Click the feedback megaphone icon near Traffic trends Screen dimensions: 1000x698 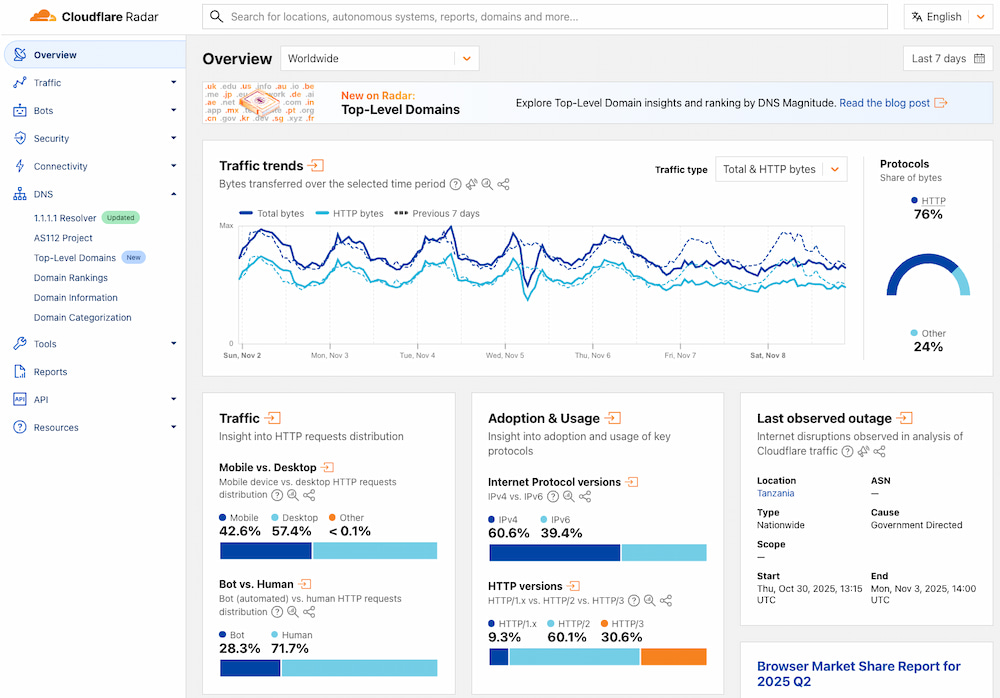coord(470,184)
